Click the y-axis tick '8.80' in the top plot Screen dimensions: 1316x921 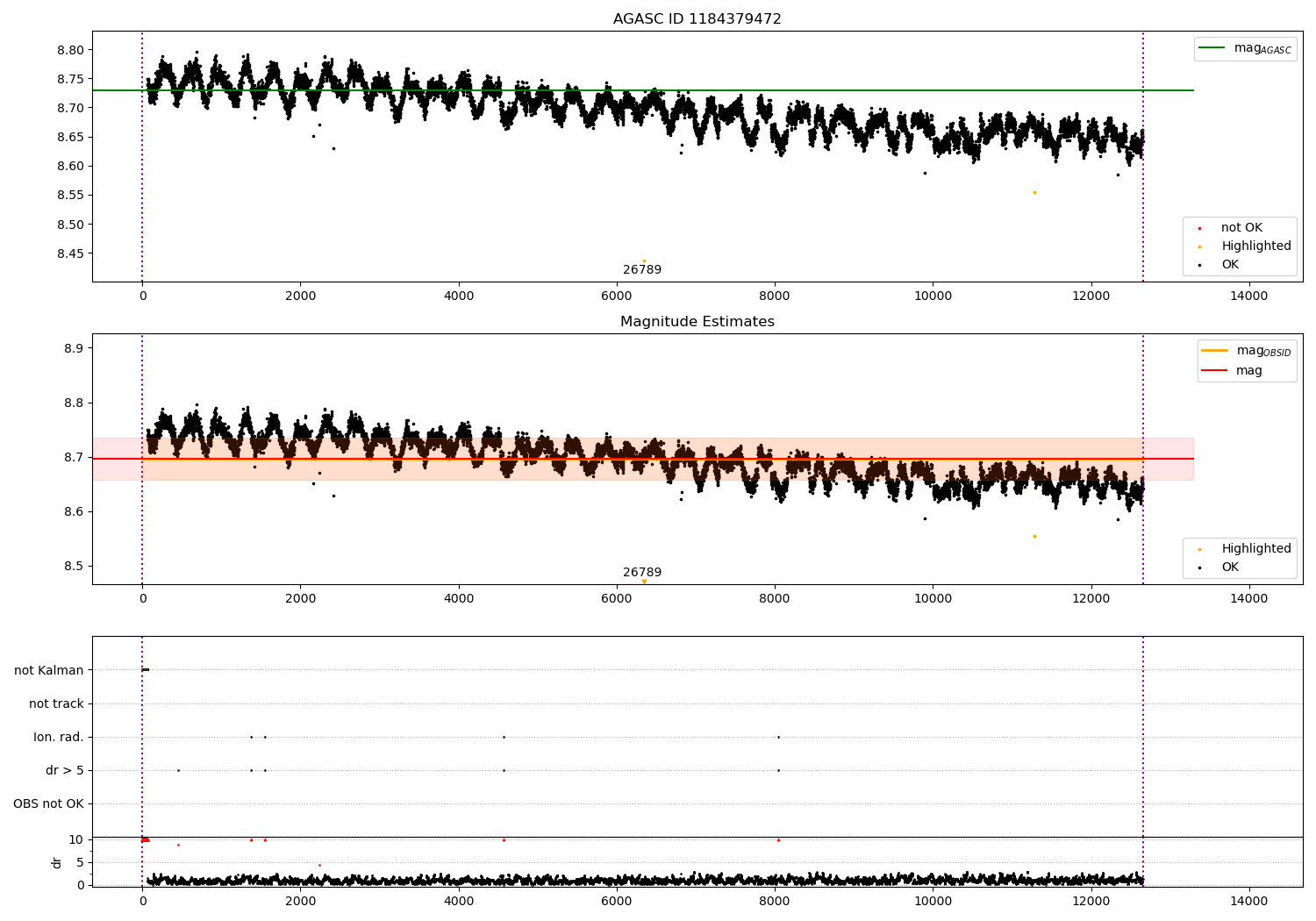[70, 50]
